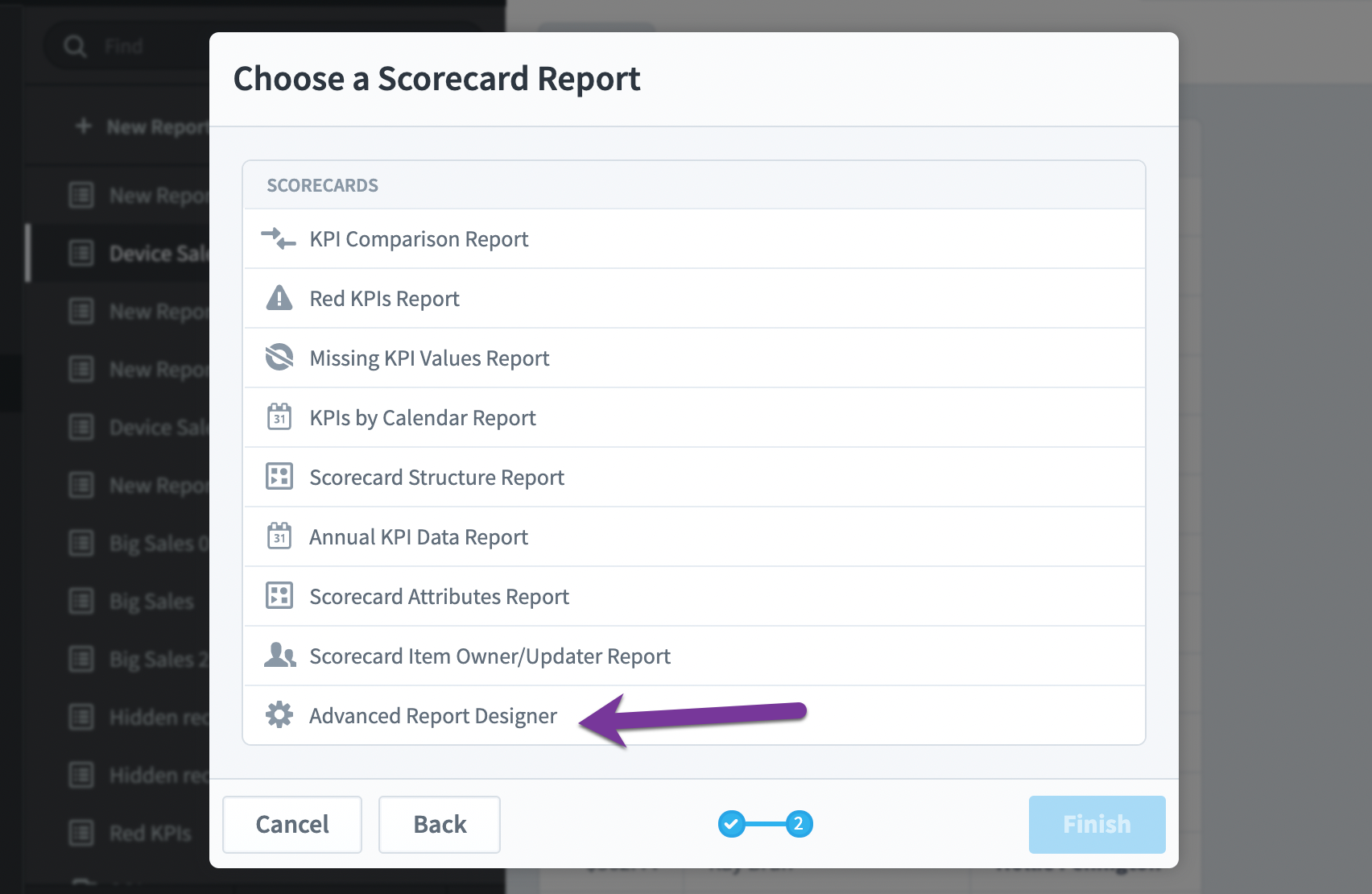Click the Finish button
The image size is (1372, 894).
pos(1097,824)
